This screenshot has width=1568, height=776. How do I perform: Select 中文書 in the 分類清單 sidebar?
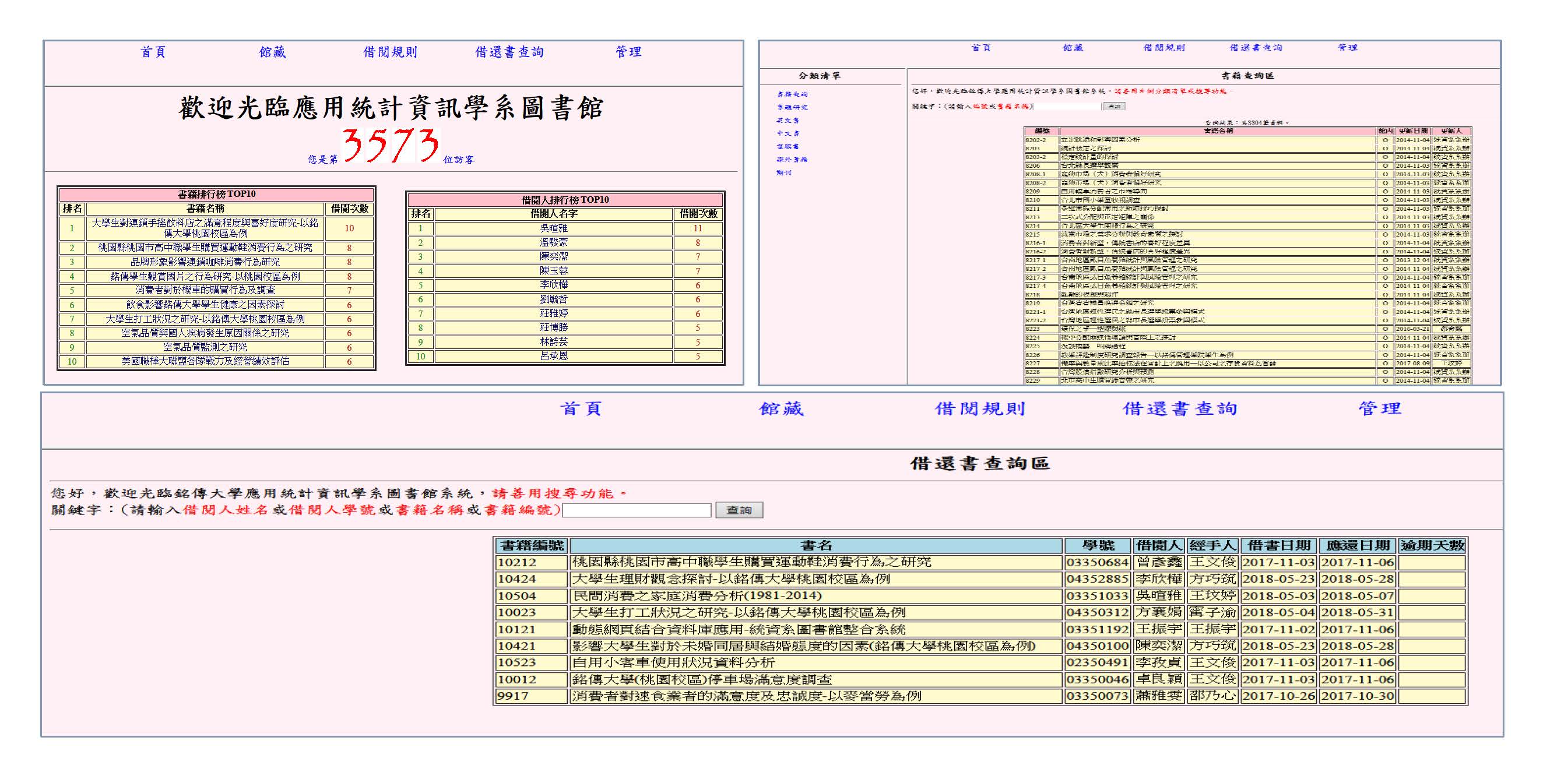click(788, 133)
